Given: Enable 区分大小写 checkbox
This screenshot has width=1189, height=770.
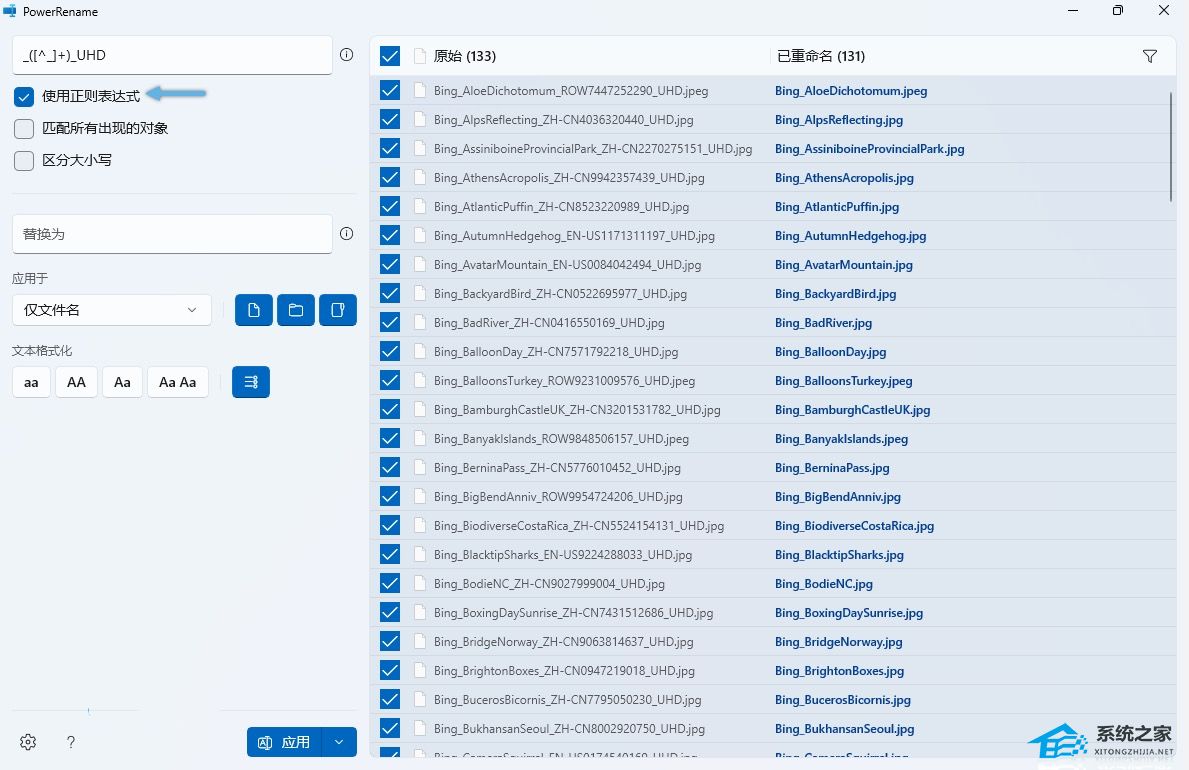Looking at the screenshot, I should pyautogui.click(x=24, y=160).
